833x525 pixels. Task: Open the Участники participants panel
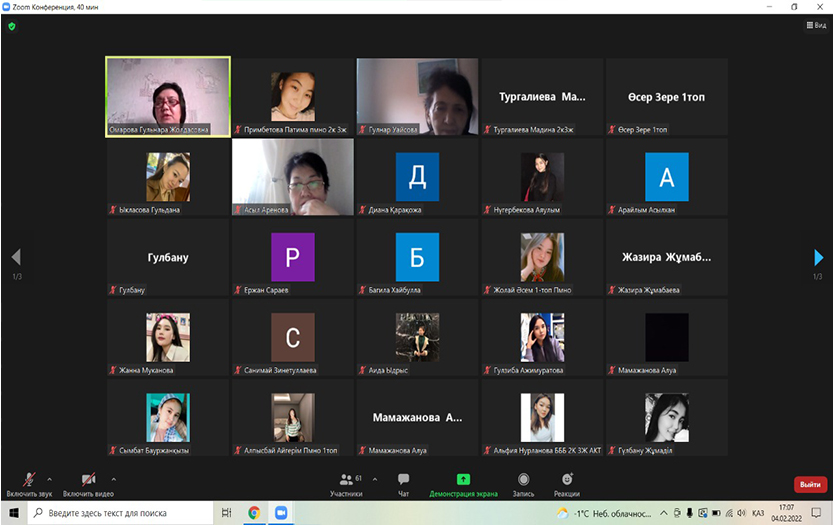point(346,483)
